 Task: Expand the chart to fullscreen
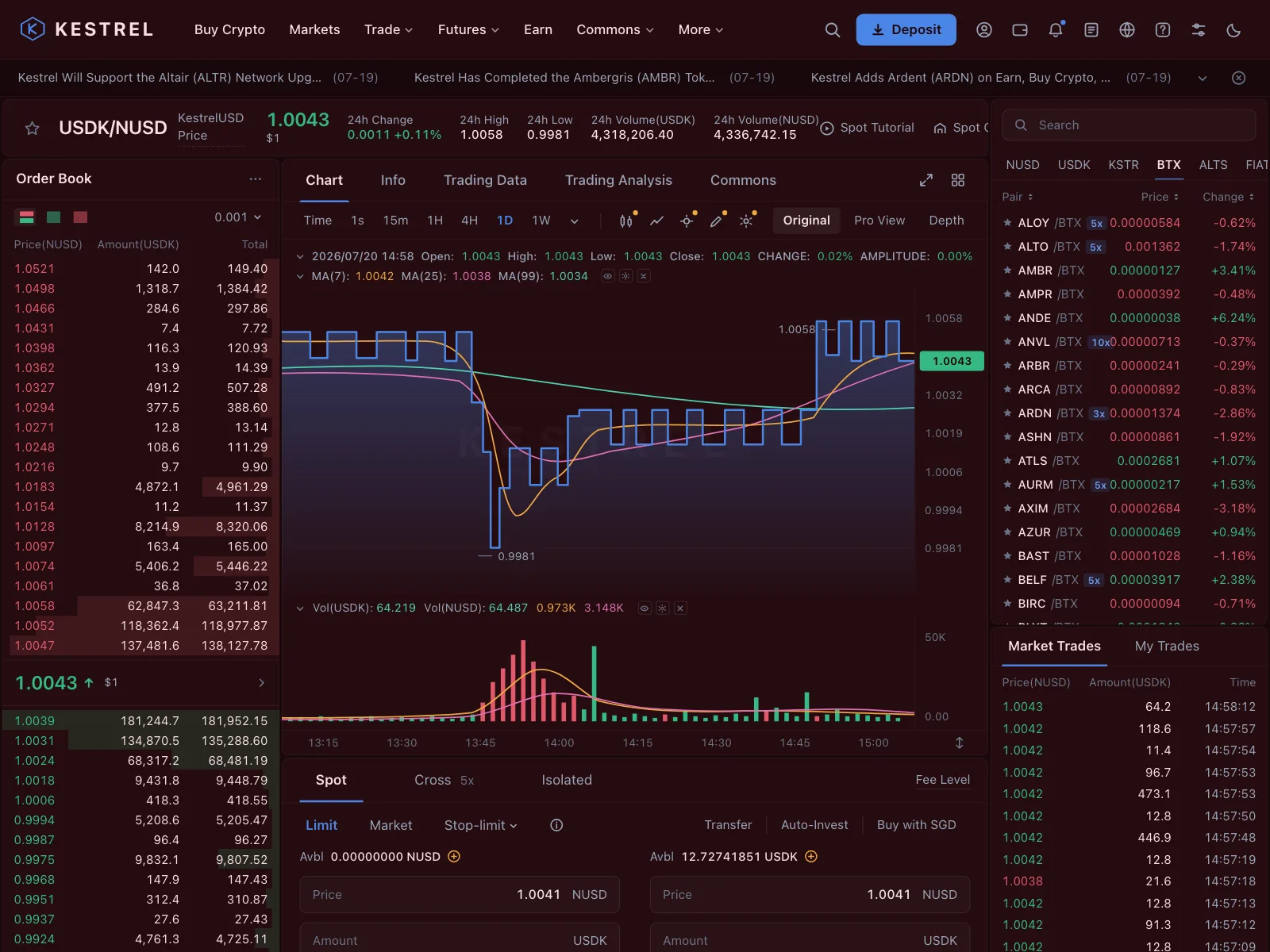(926, 180)
